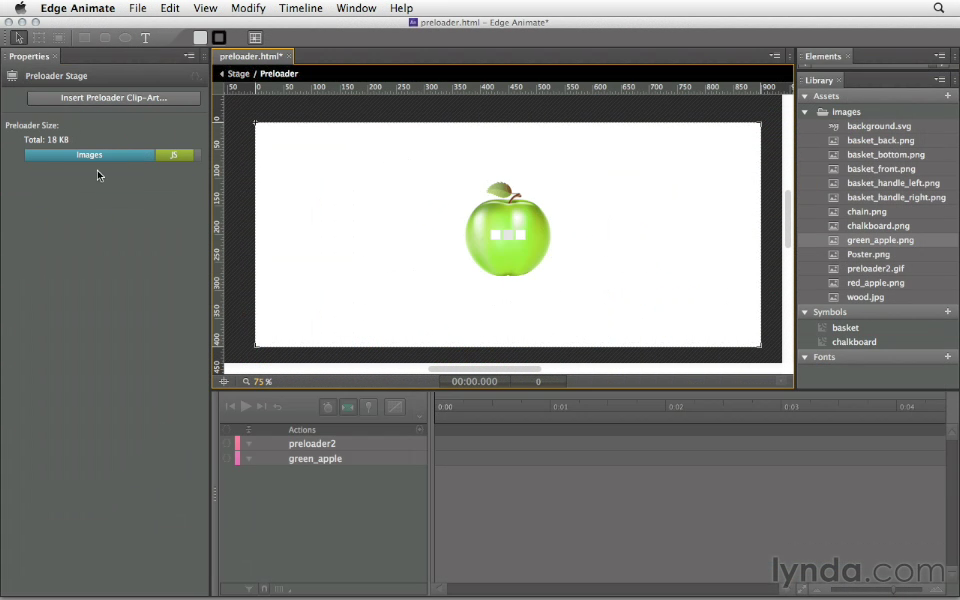Collapse the images folder
This screenshot has width=960, height=600.
[x=806, y=112]
